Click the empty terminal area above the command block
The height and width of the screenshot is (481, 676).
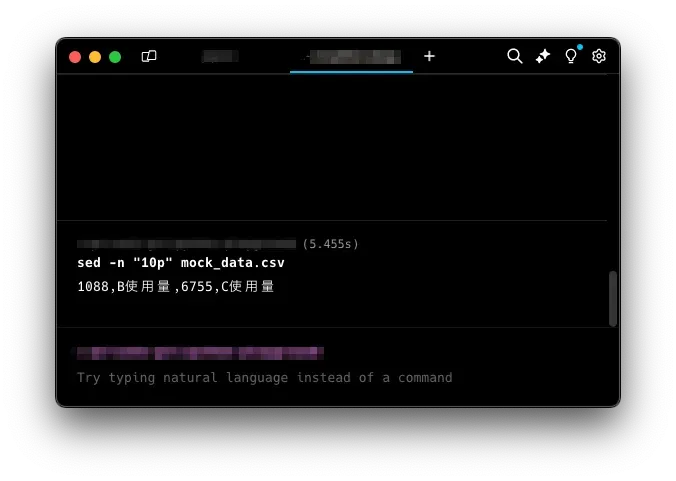(x=332, y=147)
